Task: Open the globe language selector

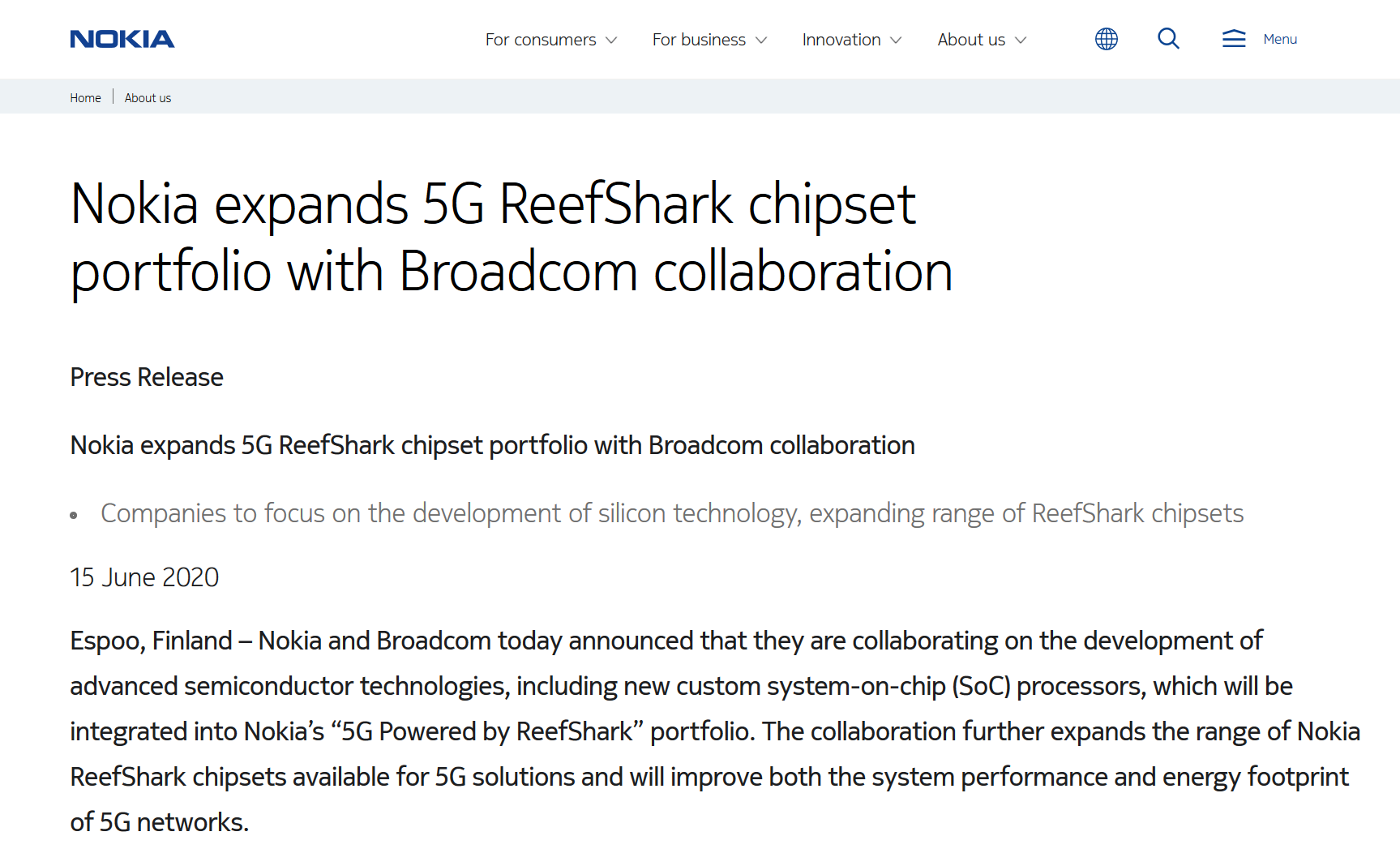Action: (x=1106, y=39)
